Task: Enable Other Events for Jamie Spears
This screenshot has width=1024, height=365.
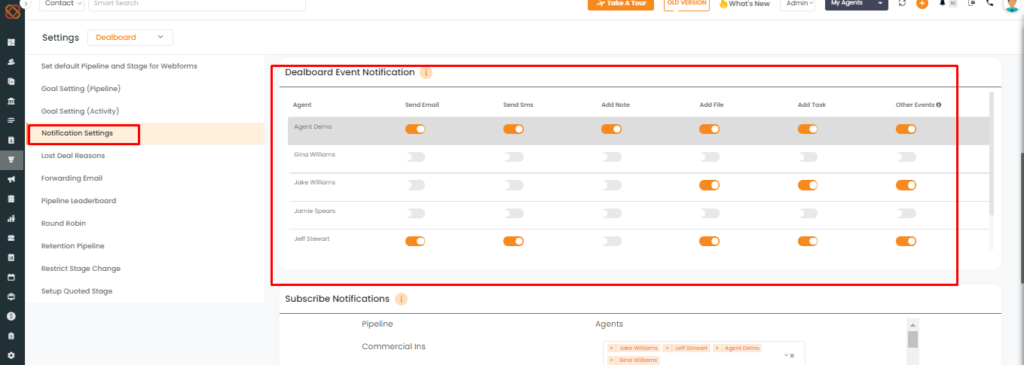Action: pyautogui.click(x=906, y=214)
